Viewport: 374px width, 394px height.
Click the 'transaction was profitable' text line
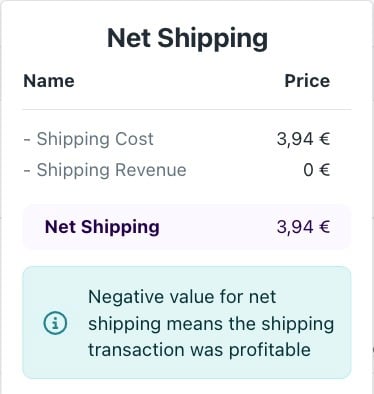tap(199, 350)
